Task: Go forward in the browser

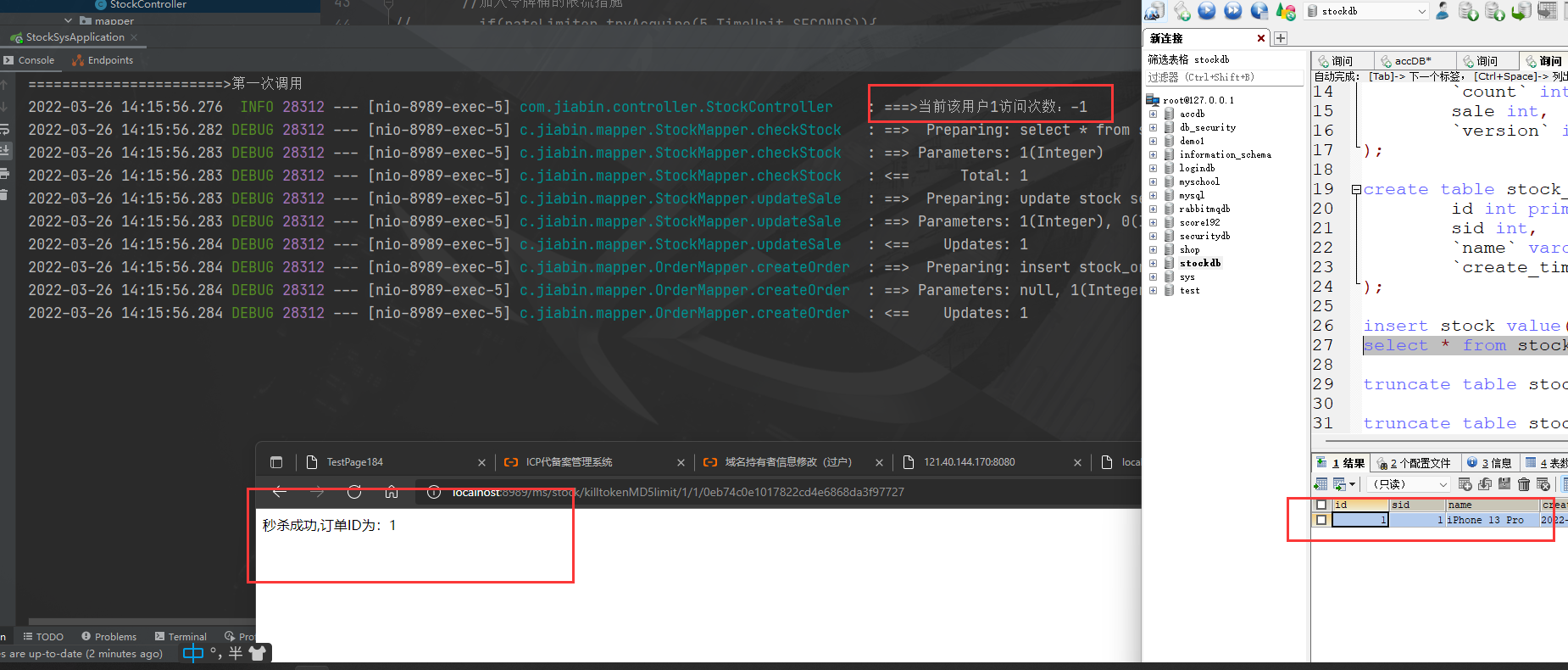Action: (317, 492)
